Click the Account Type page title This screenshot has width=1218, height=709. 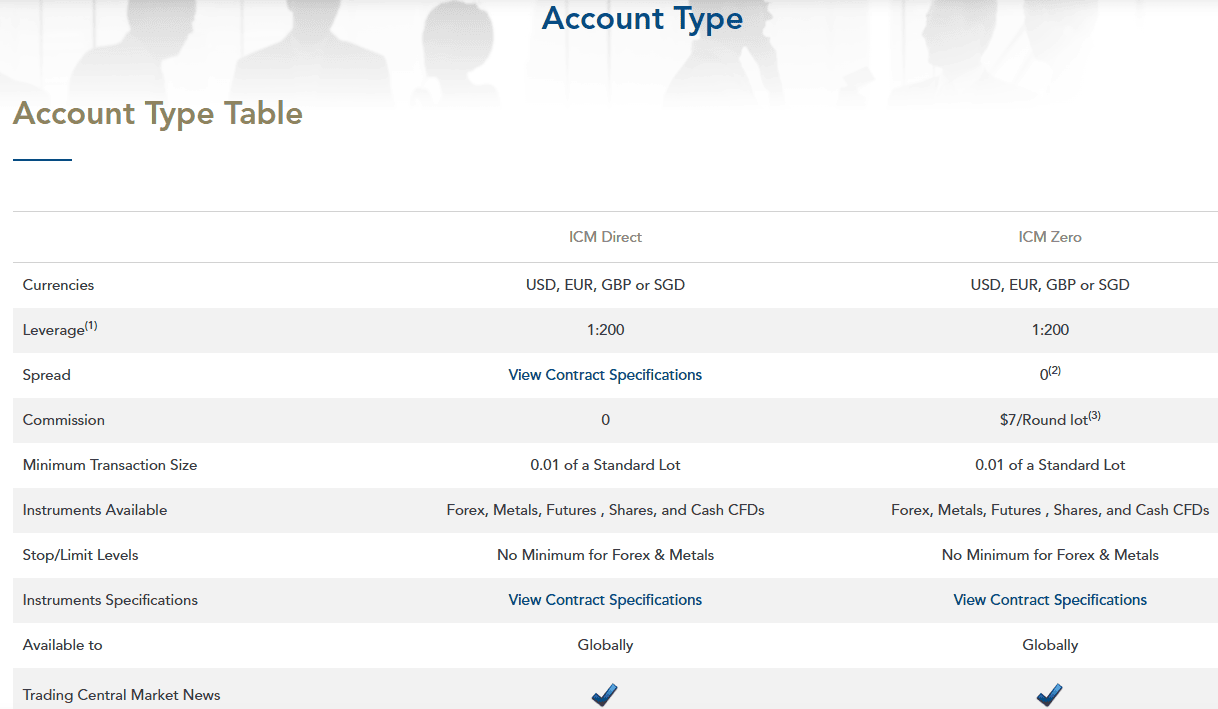(642, 18)
